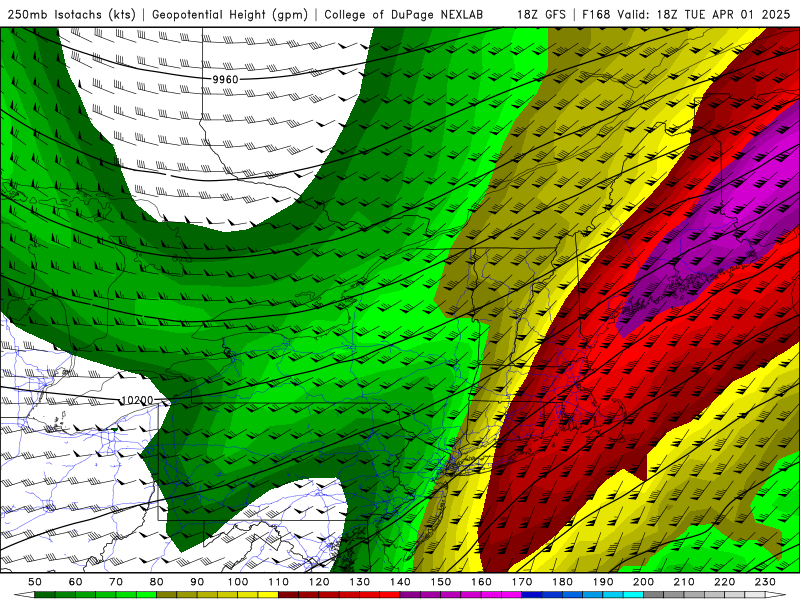Click the '50' value on the color scale
Screen dimensions: 800x600
[x=35, y=582]
